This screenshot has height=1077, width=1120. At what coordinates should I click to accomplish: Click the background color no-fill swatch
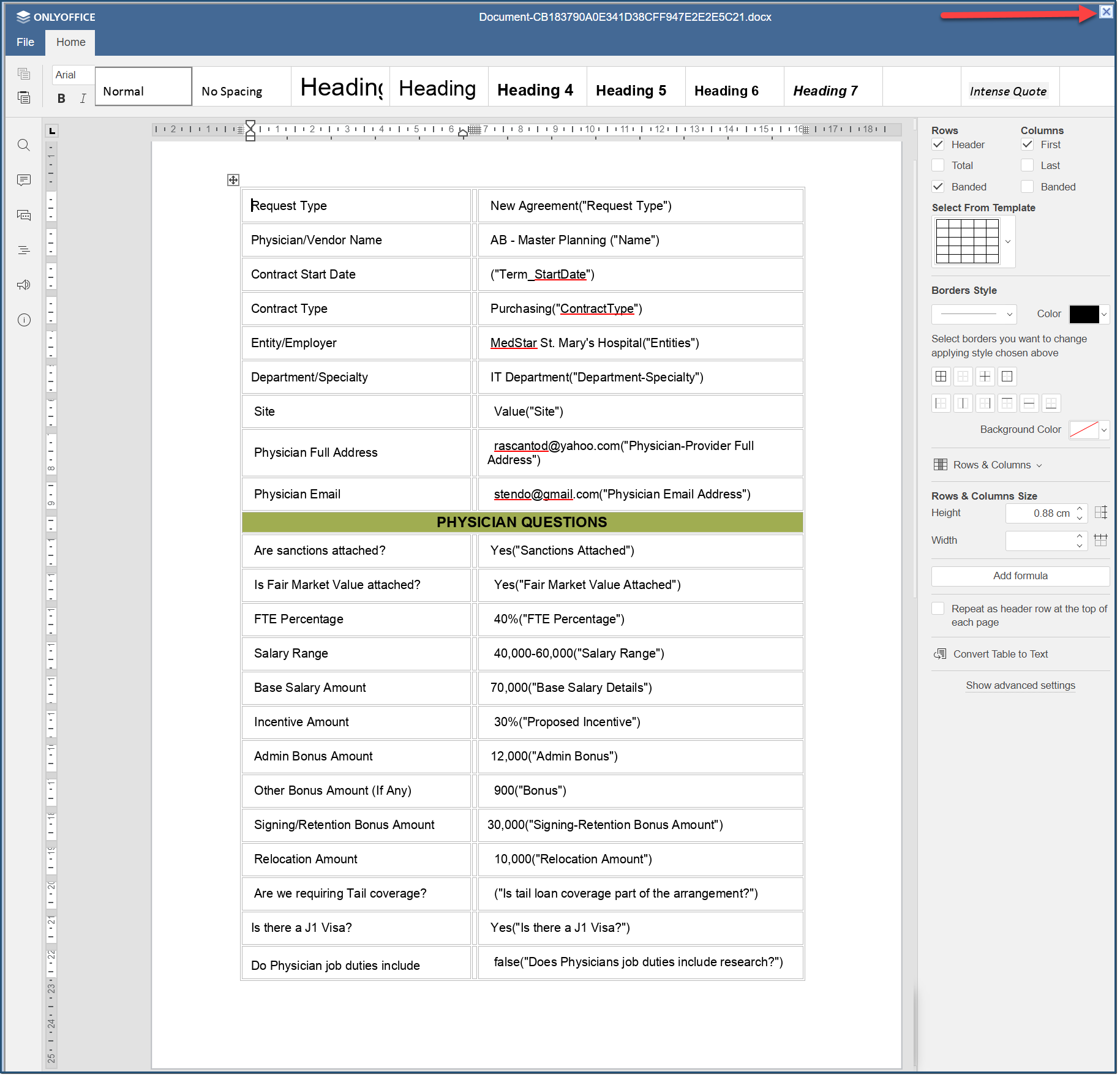pos(1084,430)
